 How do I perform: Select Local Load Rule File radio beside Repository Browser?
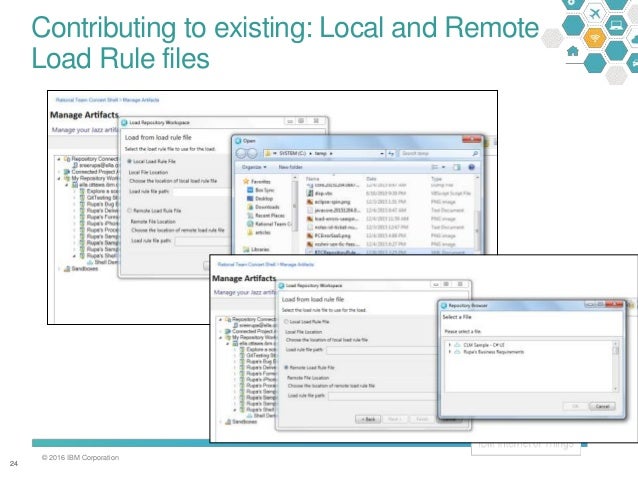[286, 322]
